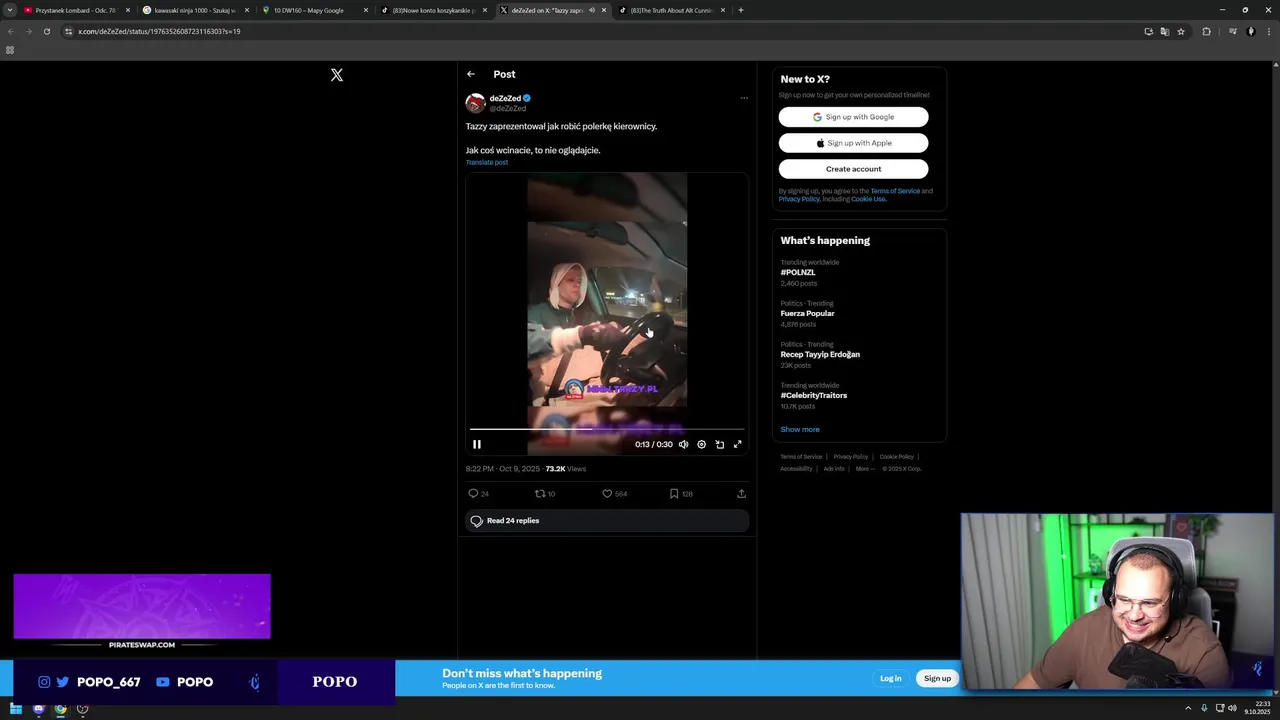This screenshot has width=1280, height=720.
Task: Open the browser profile avatar
Action: [1250, 31]
